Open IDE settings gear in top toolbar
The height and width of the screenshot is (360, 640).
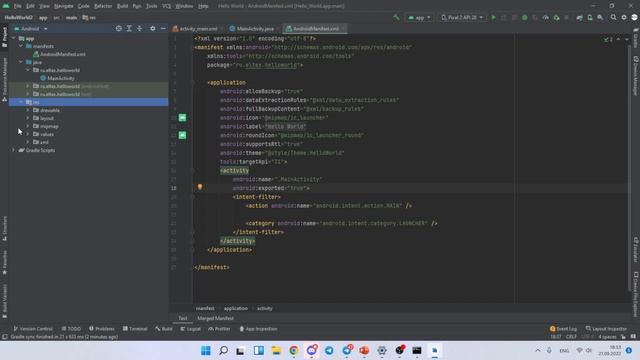(x=624, y=18)
